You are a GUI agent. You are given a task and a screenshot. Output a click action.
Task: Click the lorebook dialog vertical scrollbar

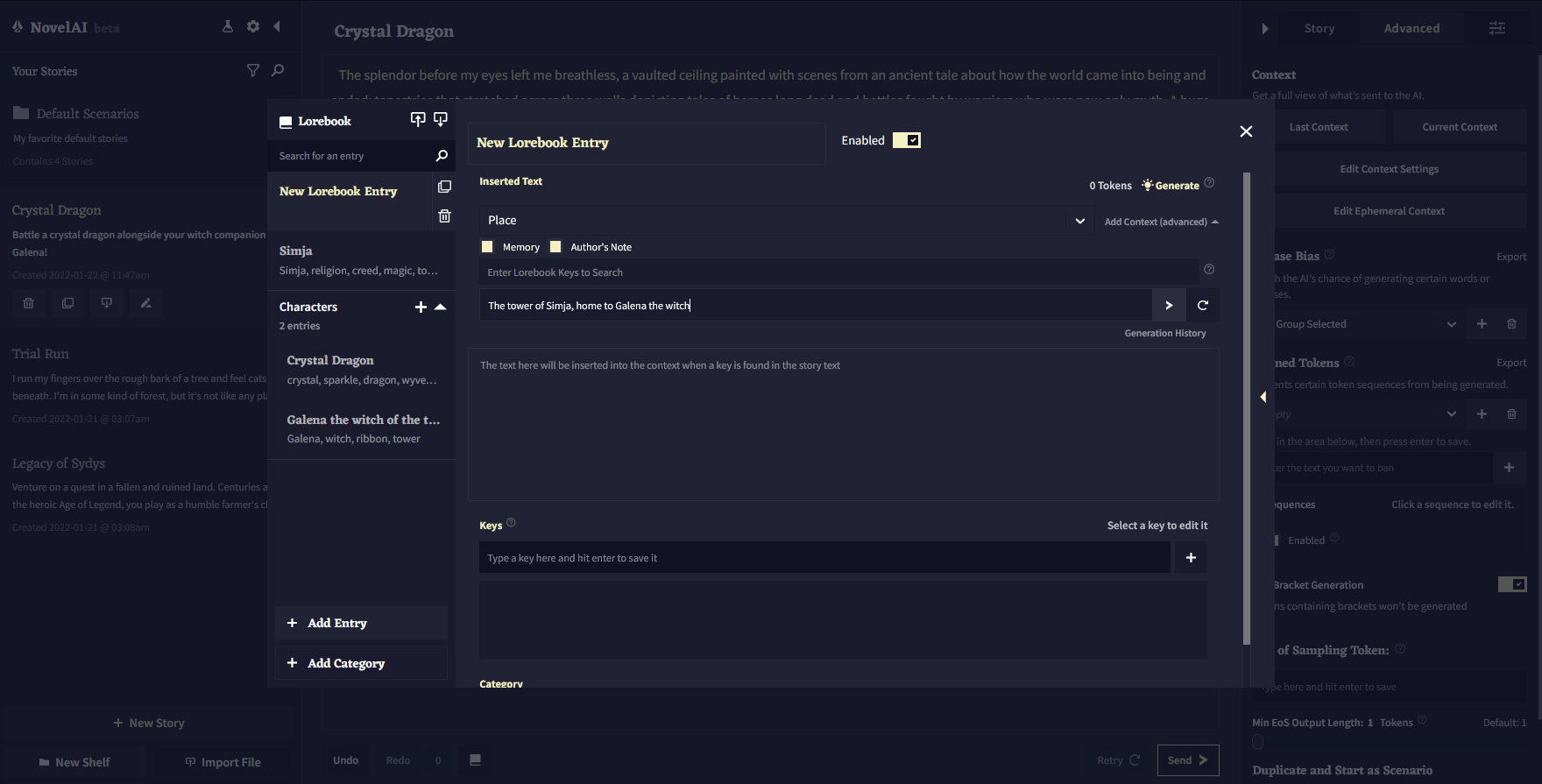click(1247, 408)
